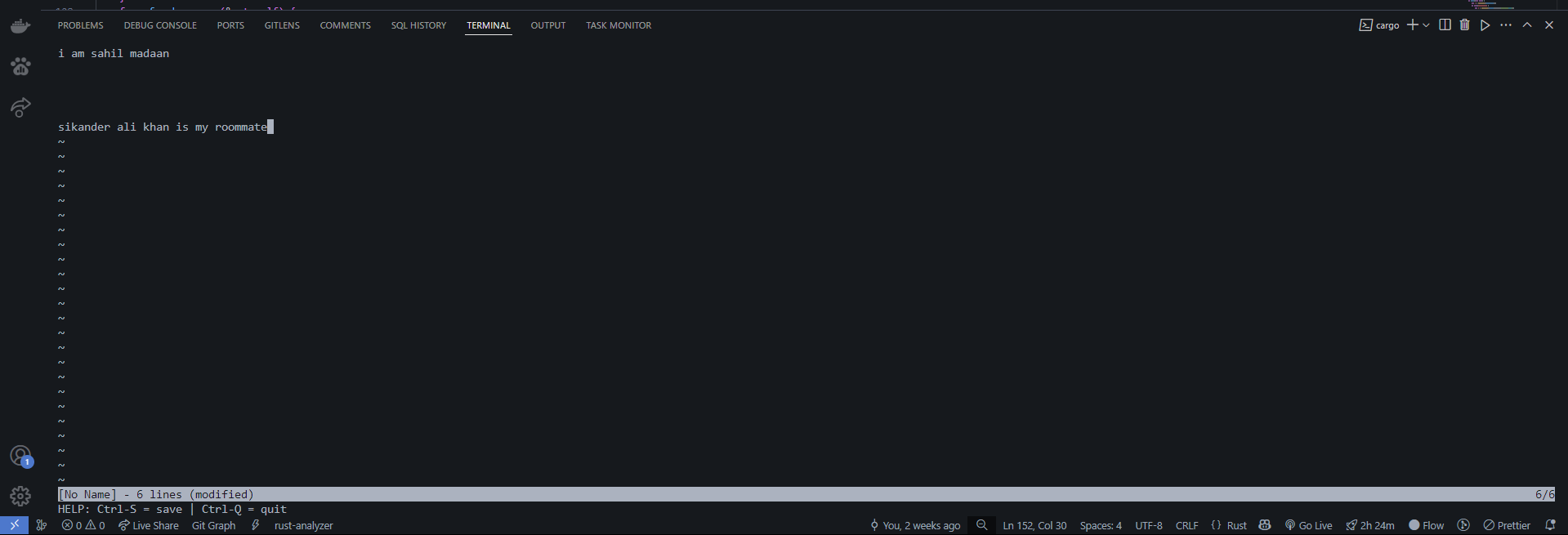Open the launch profile dropdown chevron
This screenshot has width=1568, height=535.
click(x=1426, y=25)
